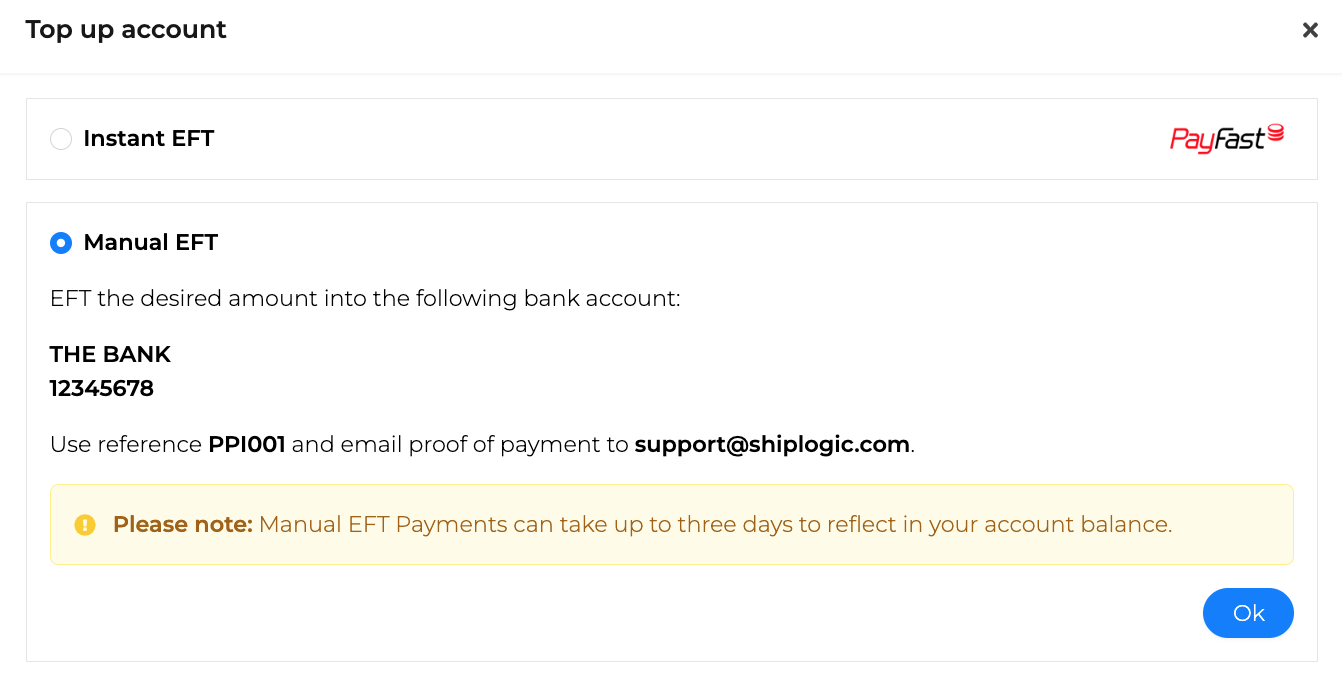Click the PPI001 reference code

[247, 444]
